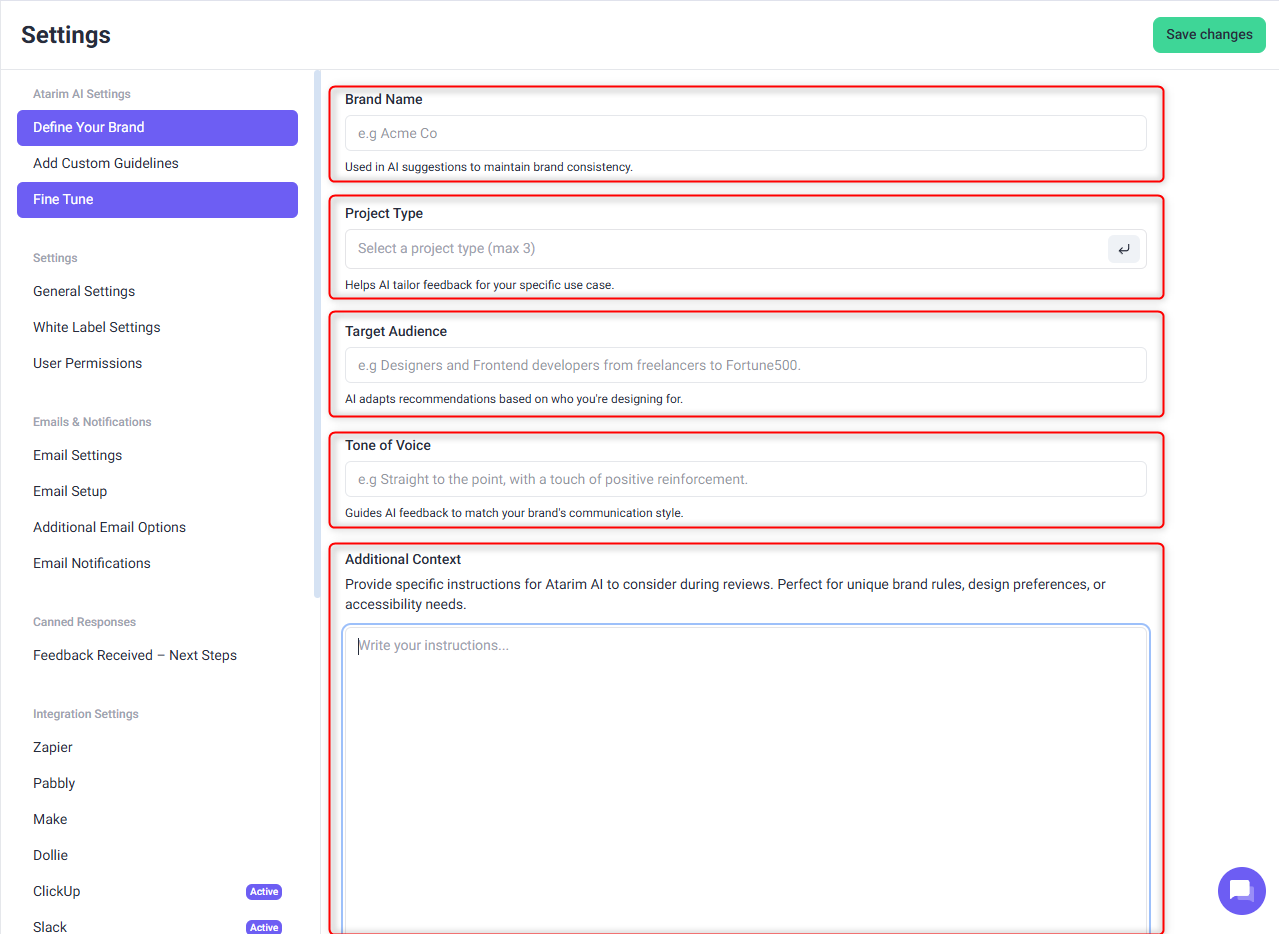Open Email Notifications settings
The image size is (1279, 934).
point(92,563)
